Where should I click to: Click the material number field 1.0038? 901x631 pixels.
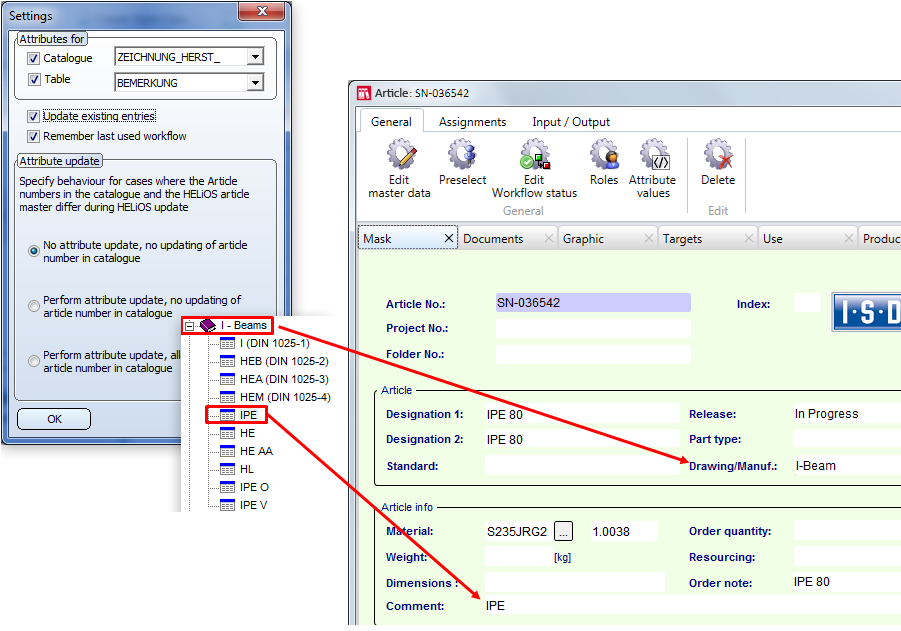tap(624, 532)
